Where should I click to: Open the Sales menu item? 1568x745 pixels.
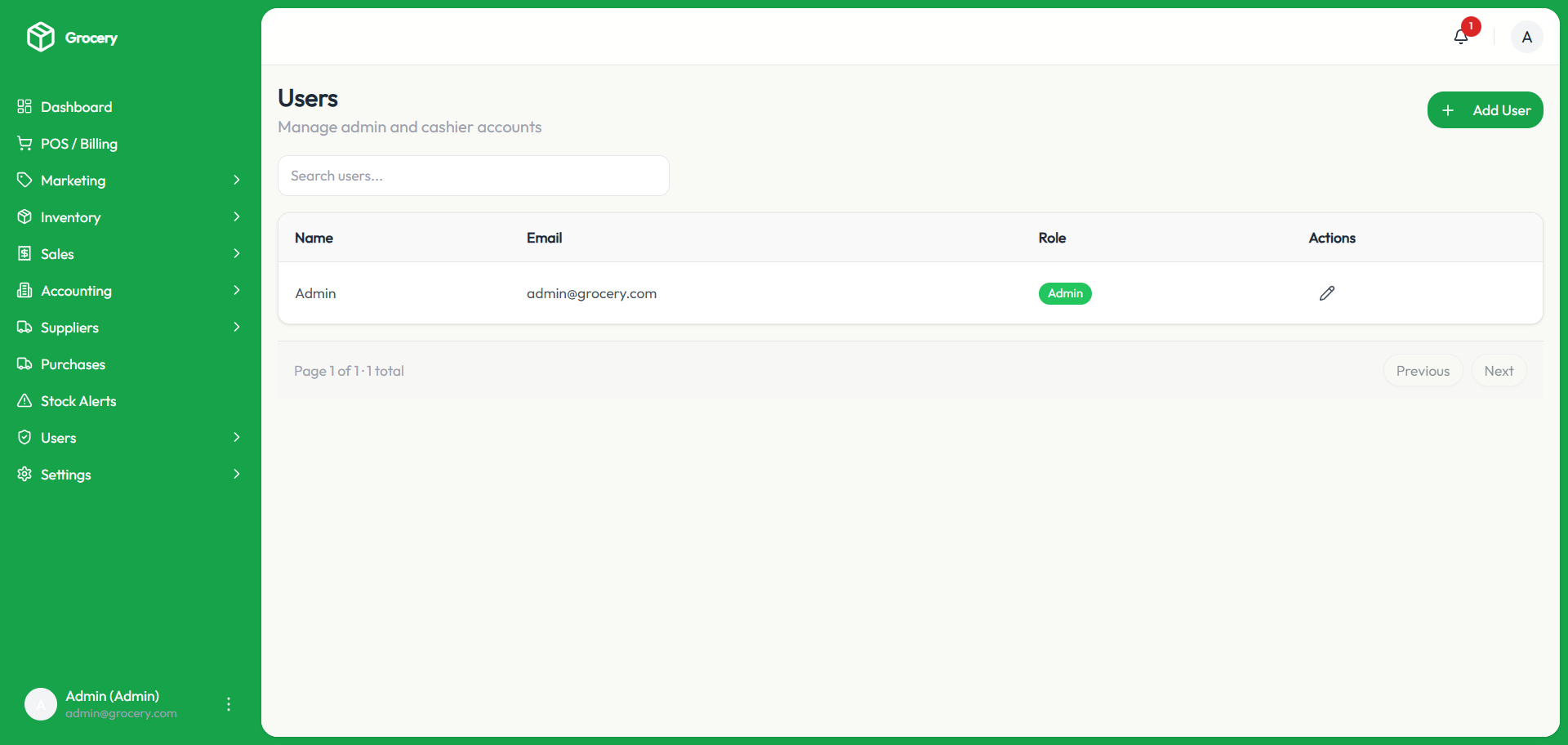click(57, 254)
